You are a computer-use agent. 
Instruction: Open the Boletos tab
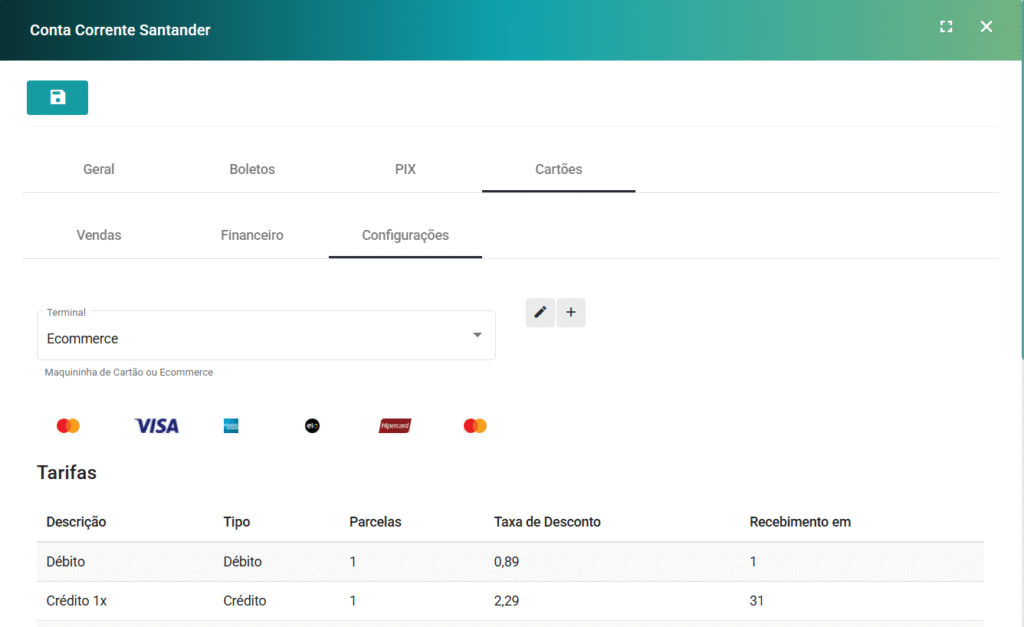[x=252, y=169]
